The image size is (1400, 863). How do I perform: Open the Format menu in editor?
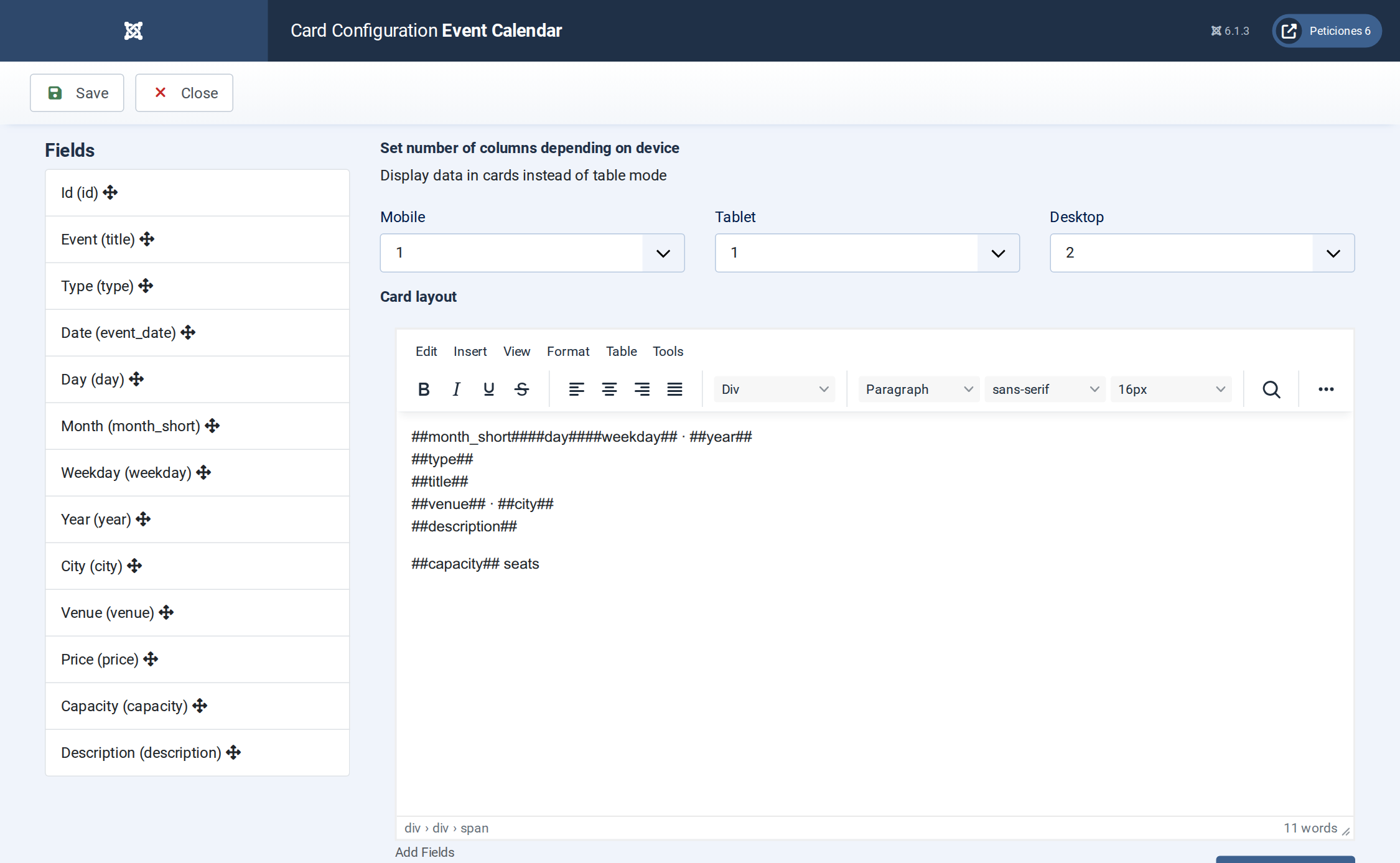(x=568, y=352)
